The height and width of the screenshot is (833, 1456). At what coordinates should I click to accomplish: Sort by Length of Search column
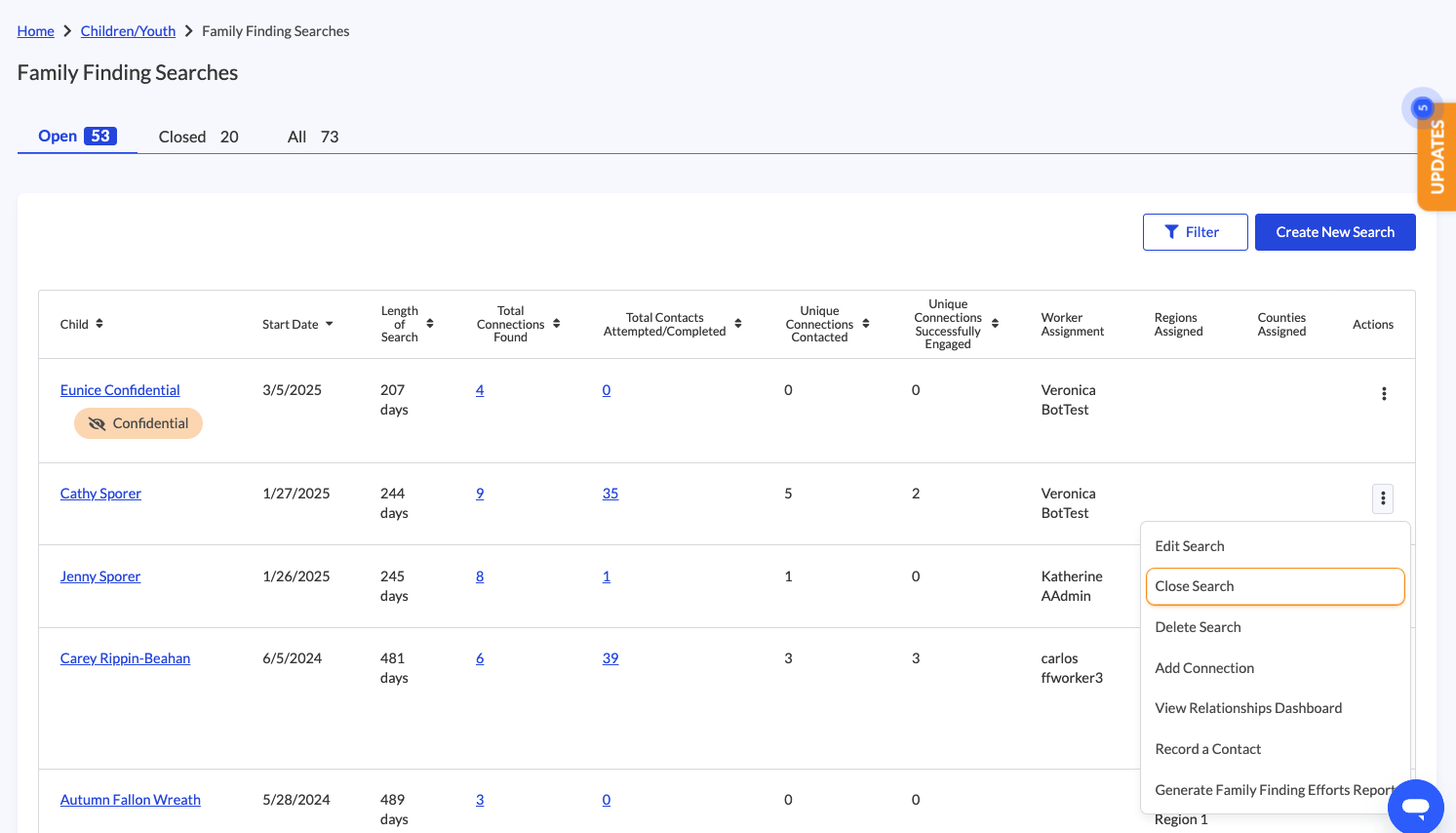(430, 324)
